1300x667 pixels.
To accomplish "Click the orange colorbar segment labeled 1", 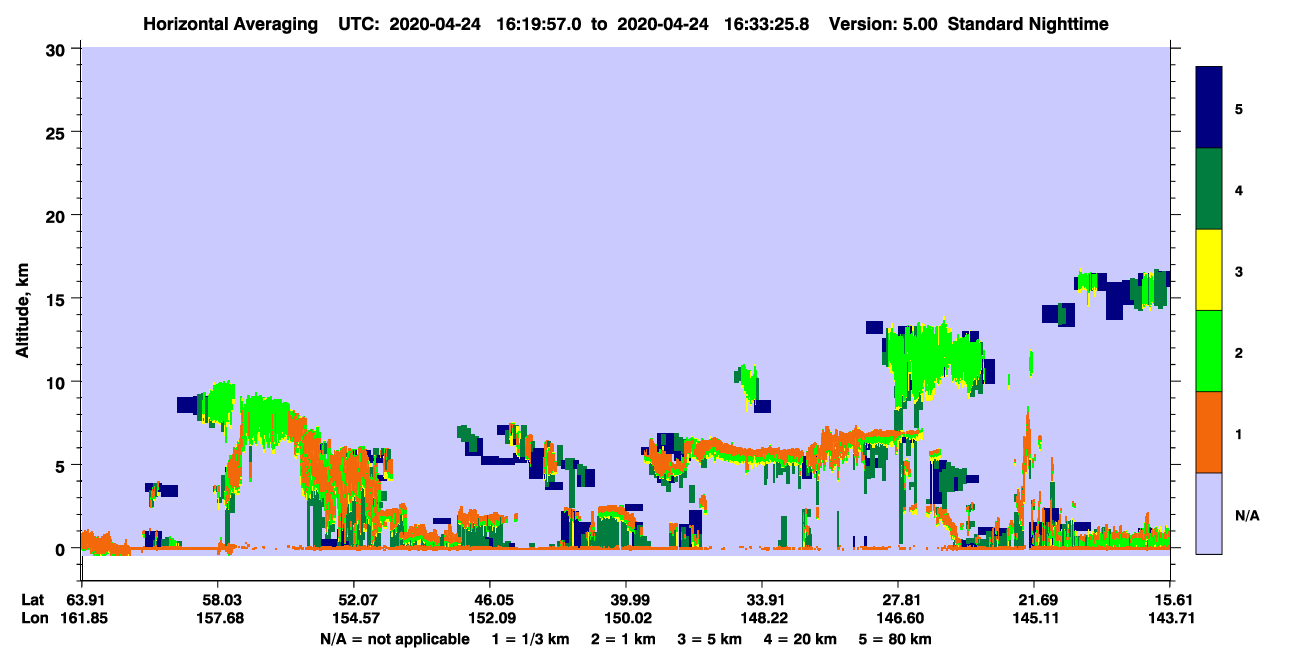I will coord(1209,432).
